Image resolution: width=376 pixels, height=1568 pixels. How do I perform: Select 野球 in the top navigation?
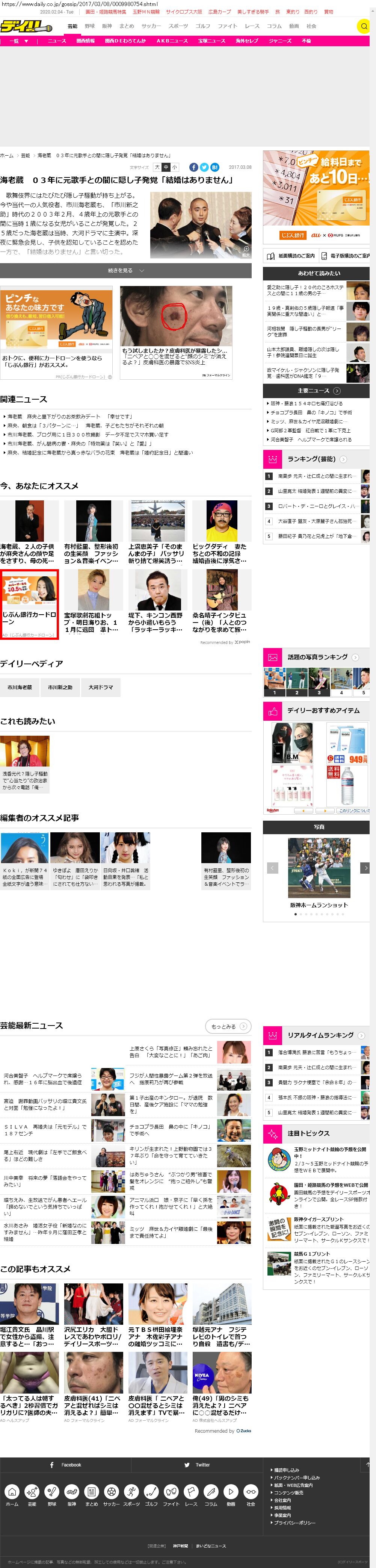click(x=89, y=26)
